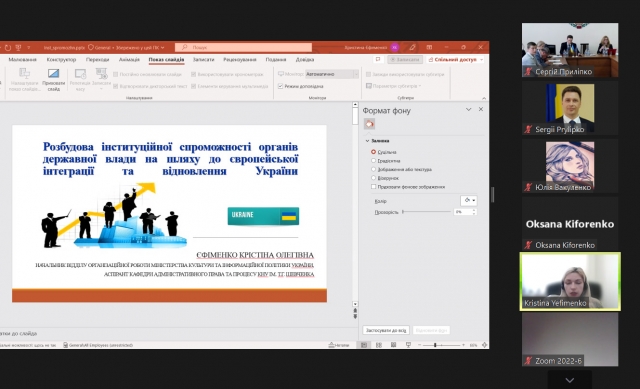This screenshot has height=389, width=640.
Task: Click the fit slide to window icon
Action: (x=484, y=345)
